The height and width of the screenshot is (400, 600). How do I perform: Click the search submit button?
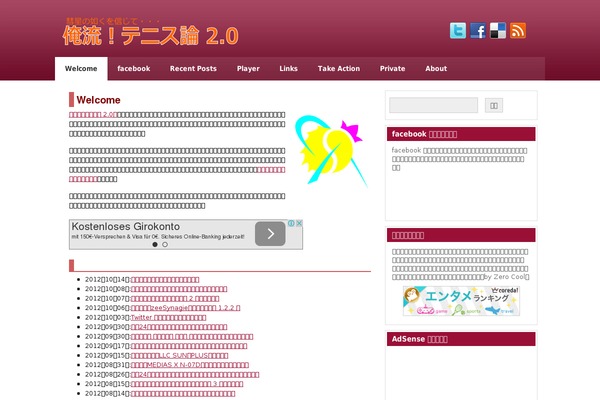494,105
